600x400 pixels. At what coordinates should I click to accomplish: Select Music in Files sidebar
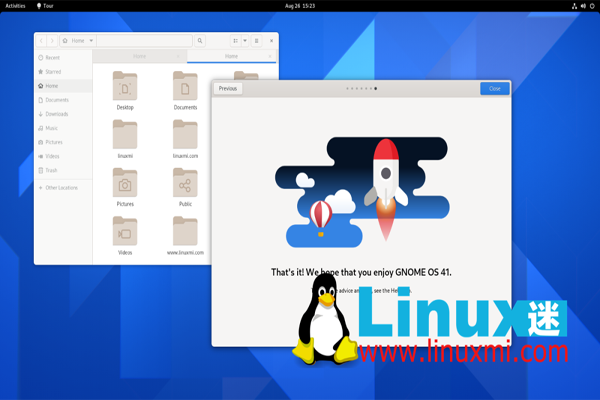tap(64, 128)
